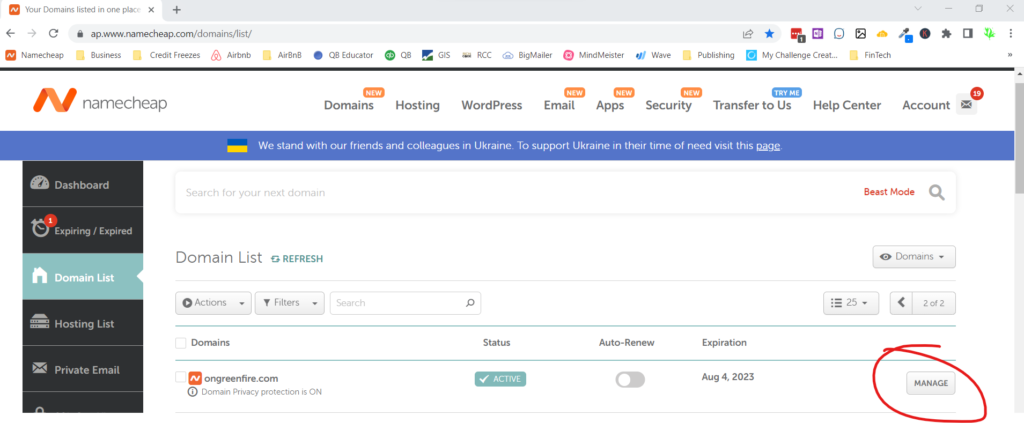Viewport: 1024px width, 423px height.
Task: Toggle auto-renew for ongreenfire.com
Action: coord(630,379)
